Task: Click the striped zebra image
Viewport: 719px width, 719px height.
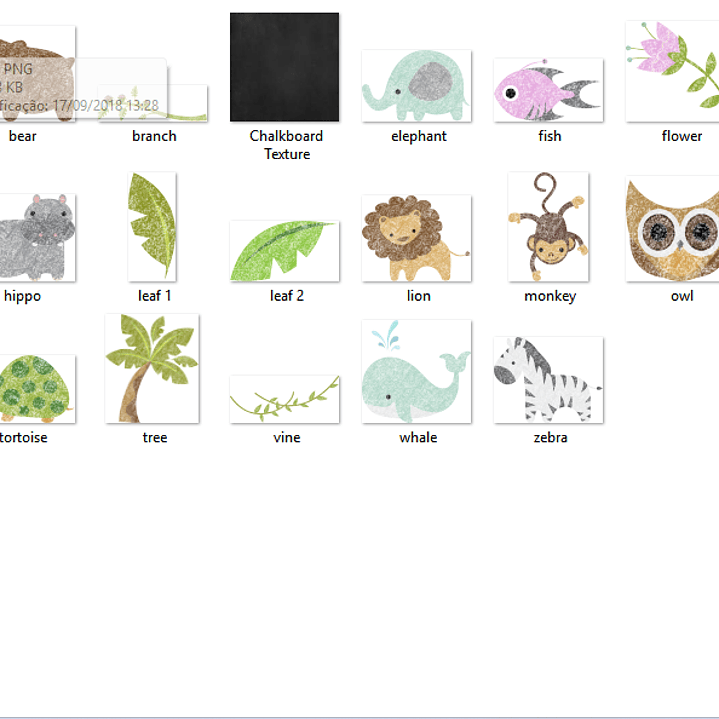Action: 548,380
